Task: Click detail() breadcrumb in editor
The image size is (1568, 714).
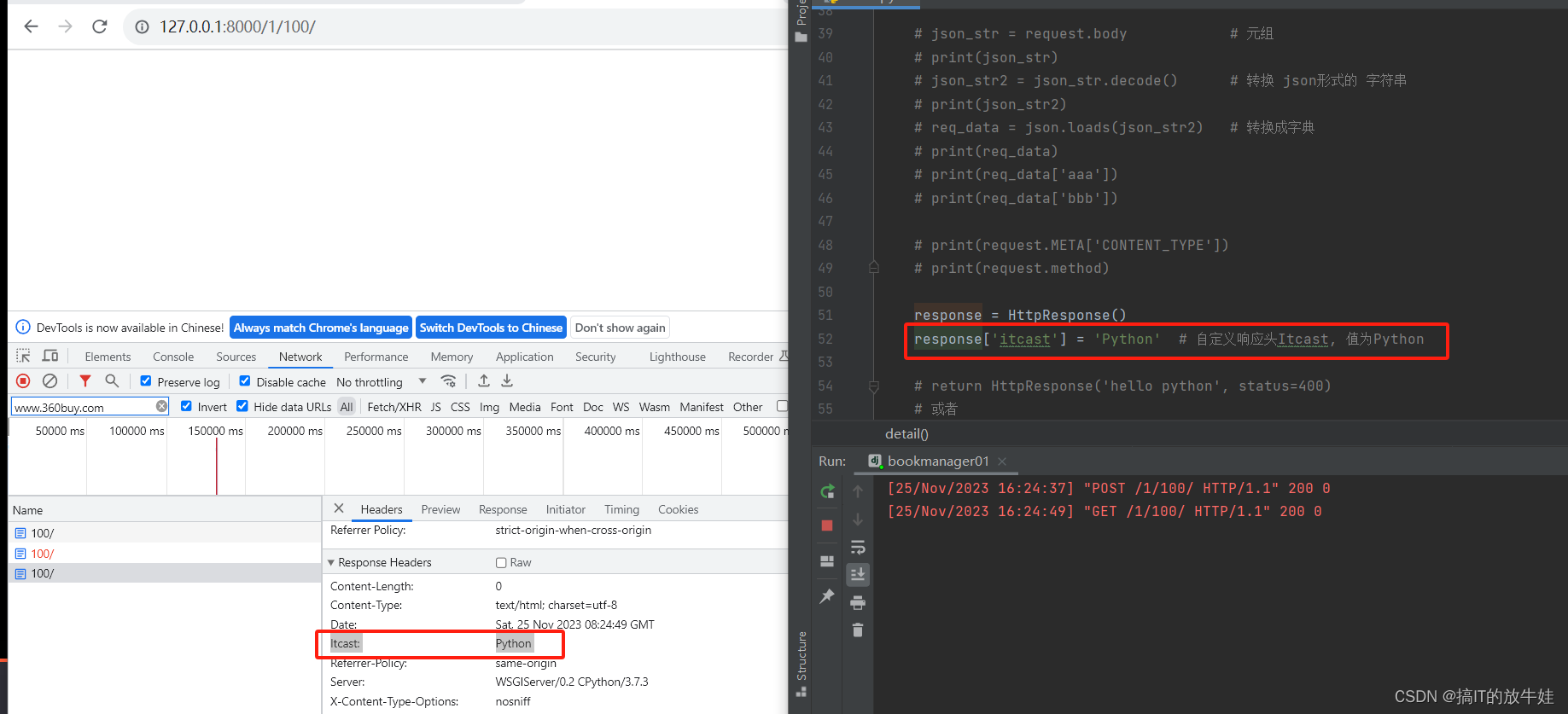Action: (906, 433)
